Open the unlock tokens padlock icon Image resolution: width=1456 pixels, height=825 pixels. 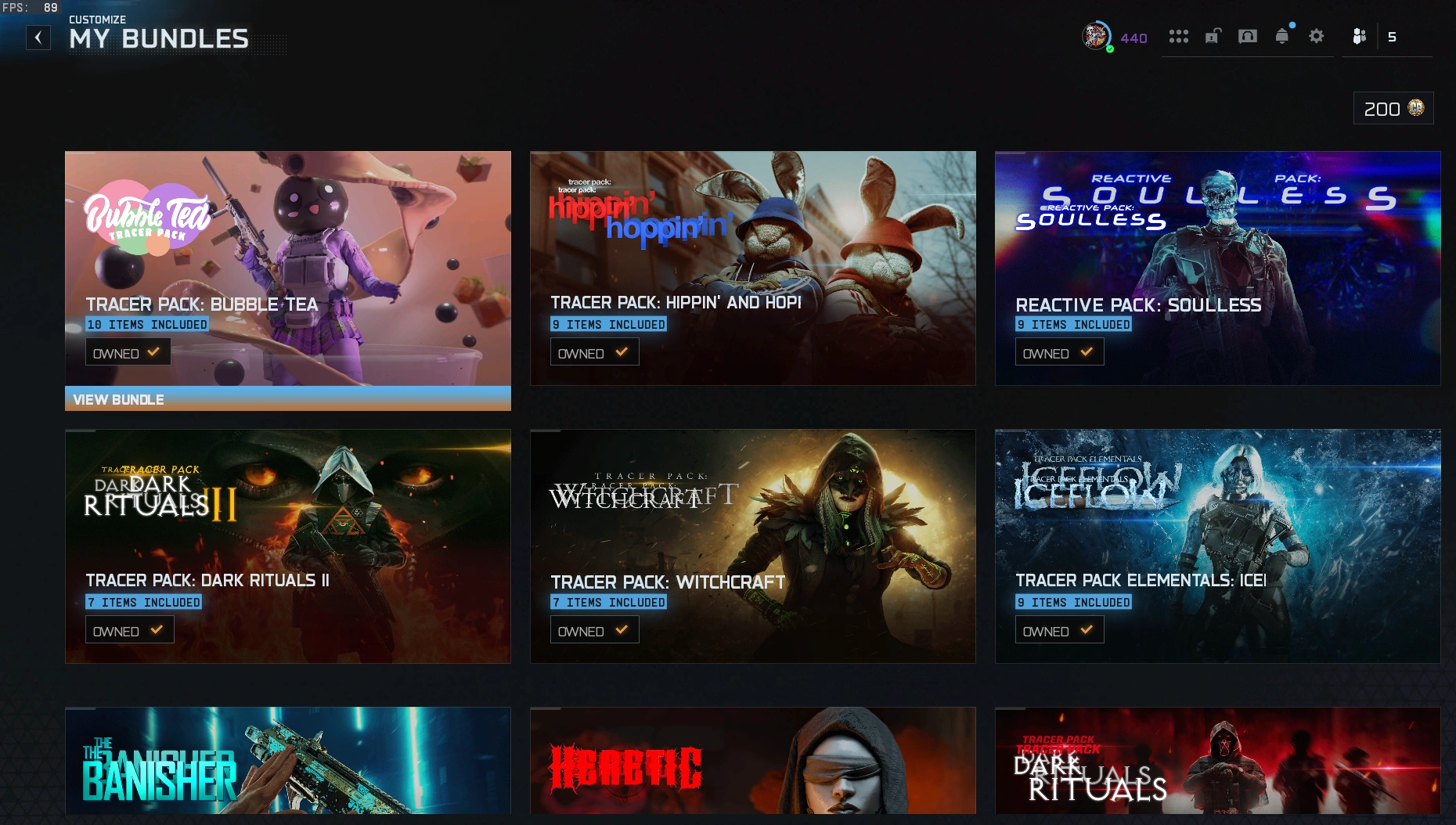1213,36
